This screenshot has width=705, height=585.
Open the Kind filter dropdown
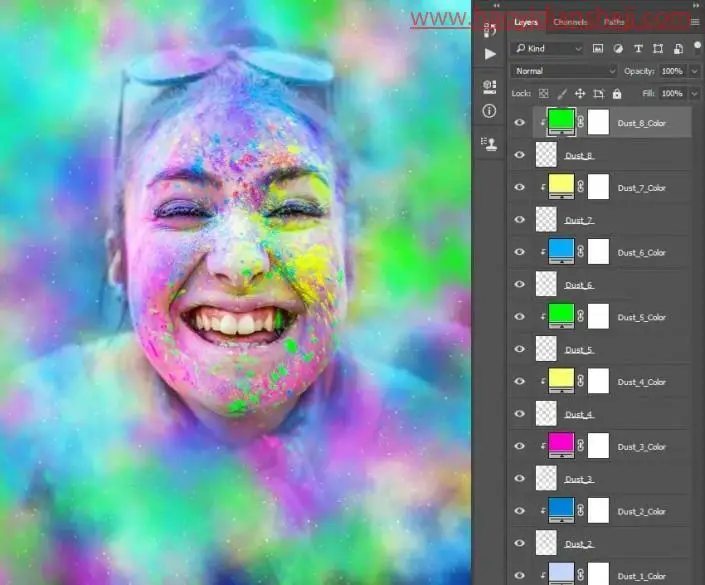click(x=547, y=49)
